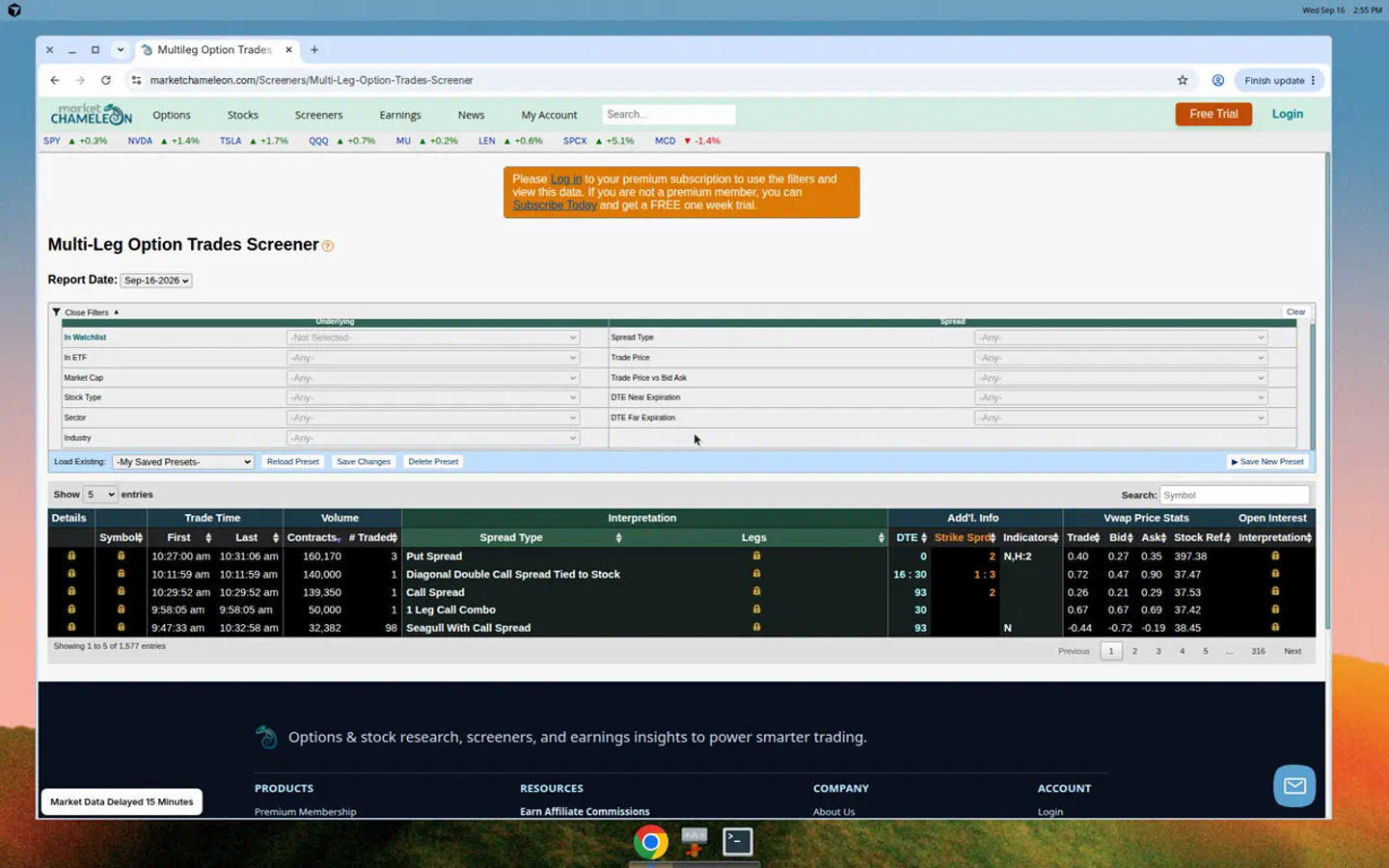The height and width of the screenshot is (868, 1389).
Task: Open the Market Cap filter dropdown
Action: [x=433, y=378]
